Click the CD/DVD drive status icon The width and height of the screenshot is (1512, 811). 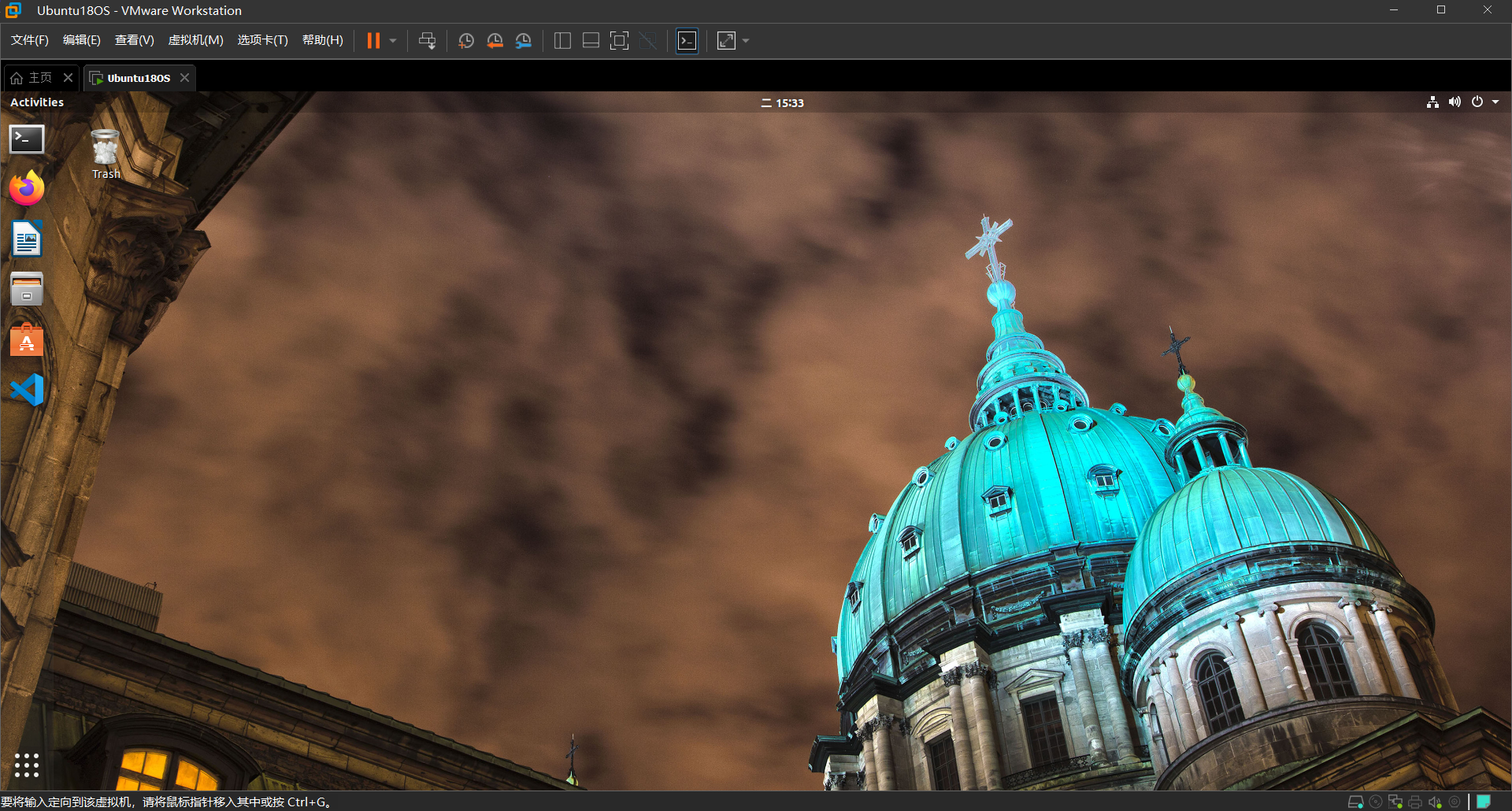1376,802
